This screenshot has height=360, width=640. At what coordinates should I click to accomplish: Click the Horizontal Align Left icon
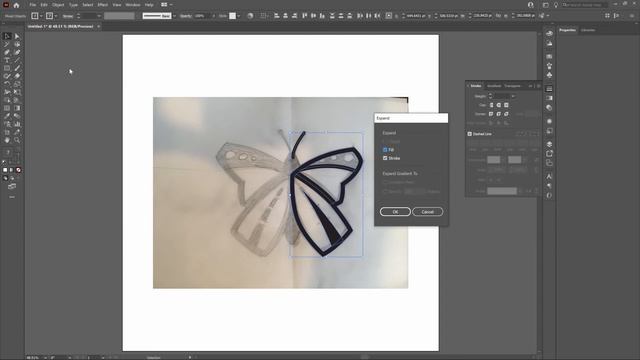[x=277, y=16]
